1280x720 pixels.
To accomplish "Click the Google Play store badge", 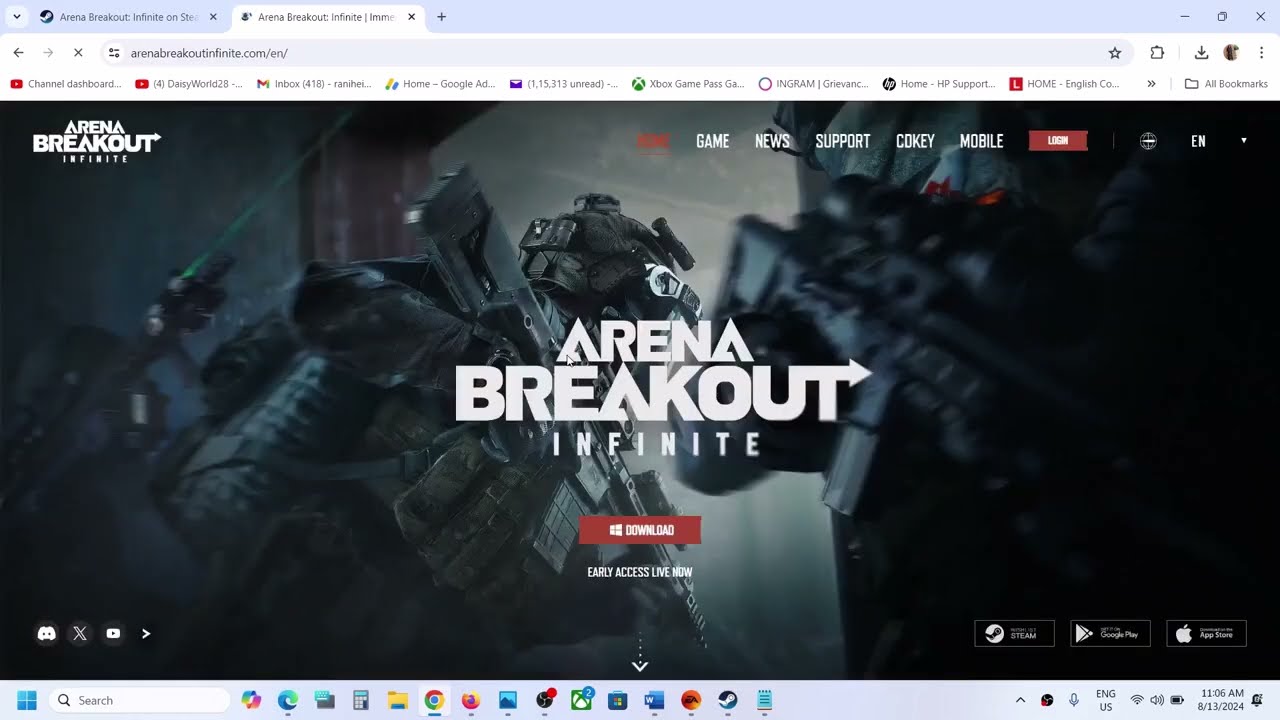I will coord(1110,633).
